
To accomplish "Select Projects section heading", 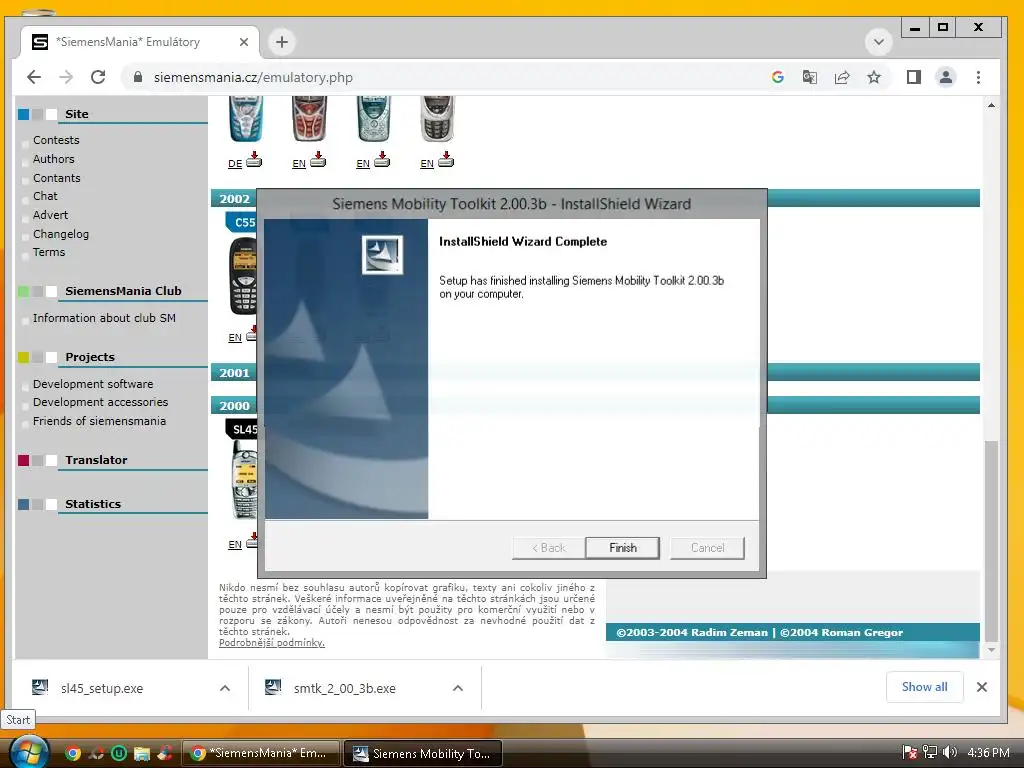I will coord(89,357).
